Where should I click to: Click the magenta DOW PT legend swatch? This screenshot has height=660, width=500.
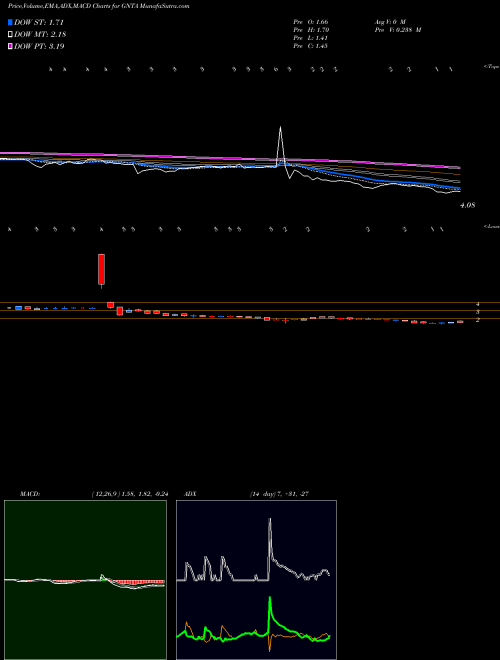click(11, 46)
